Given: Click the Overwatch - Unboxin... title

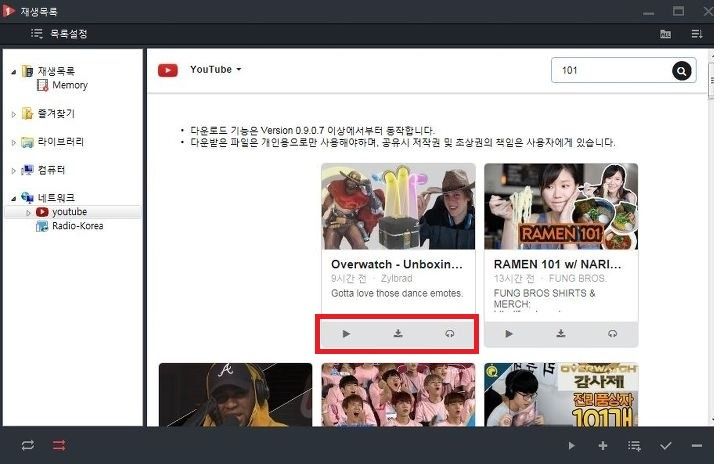Looking at the screenshot, I should (x=397, y=264).
